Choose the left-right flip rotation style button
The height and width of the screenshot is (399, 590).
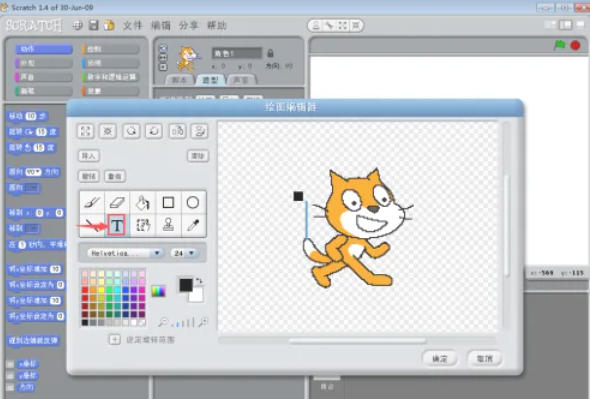[163, 58]
